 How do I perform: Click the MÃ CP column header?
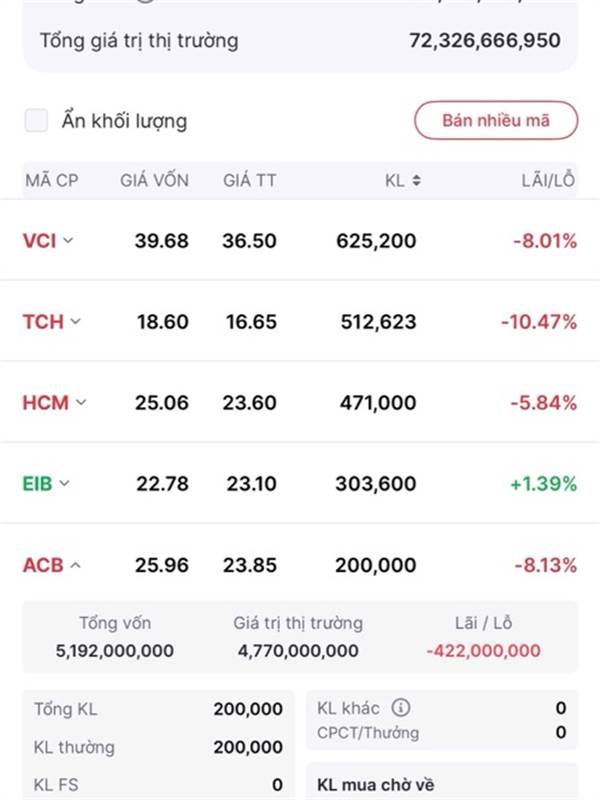[x=52, y=181]
